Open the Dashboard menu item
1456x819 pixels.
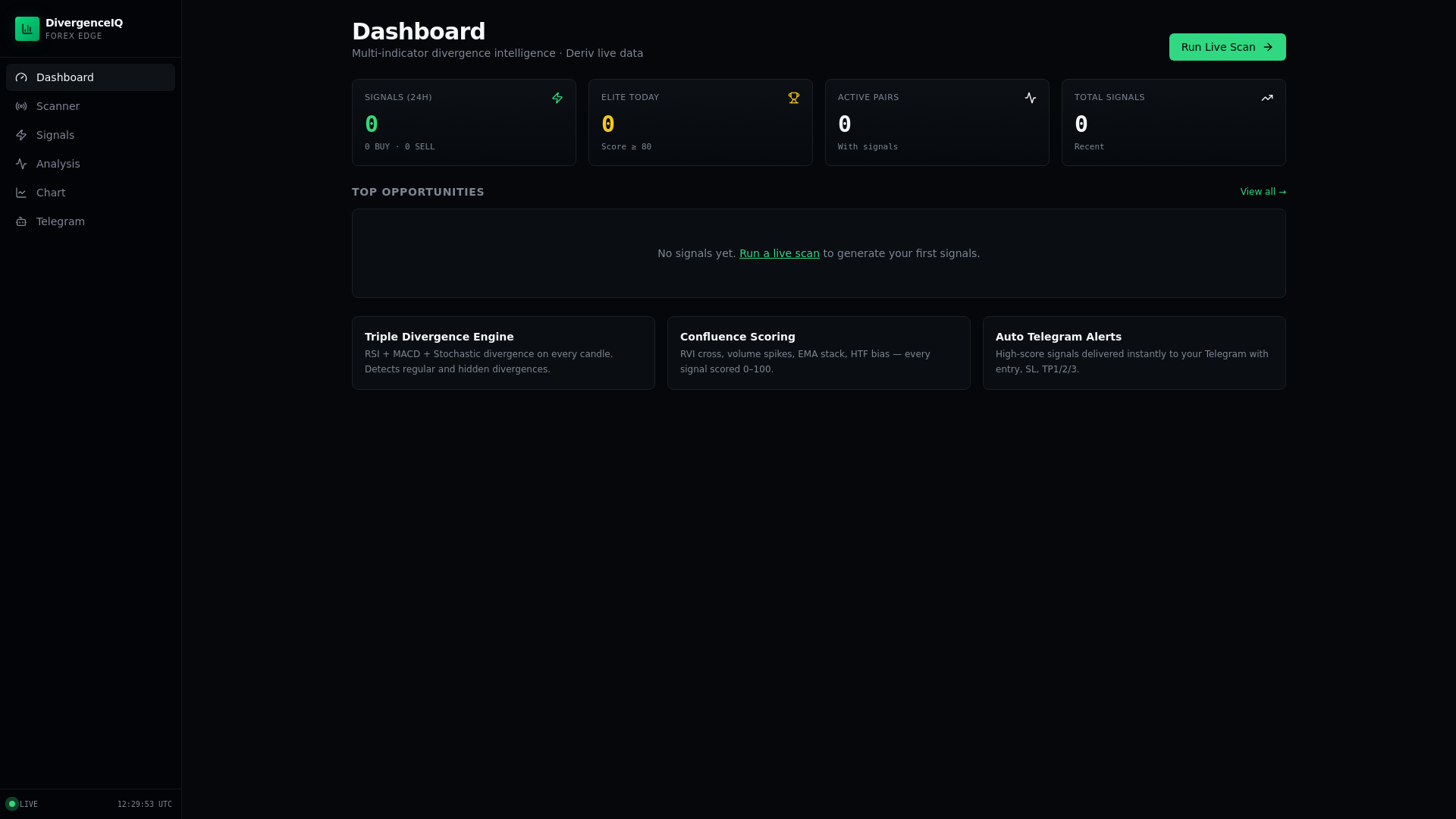[90, 77]
